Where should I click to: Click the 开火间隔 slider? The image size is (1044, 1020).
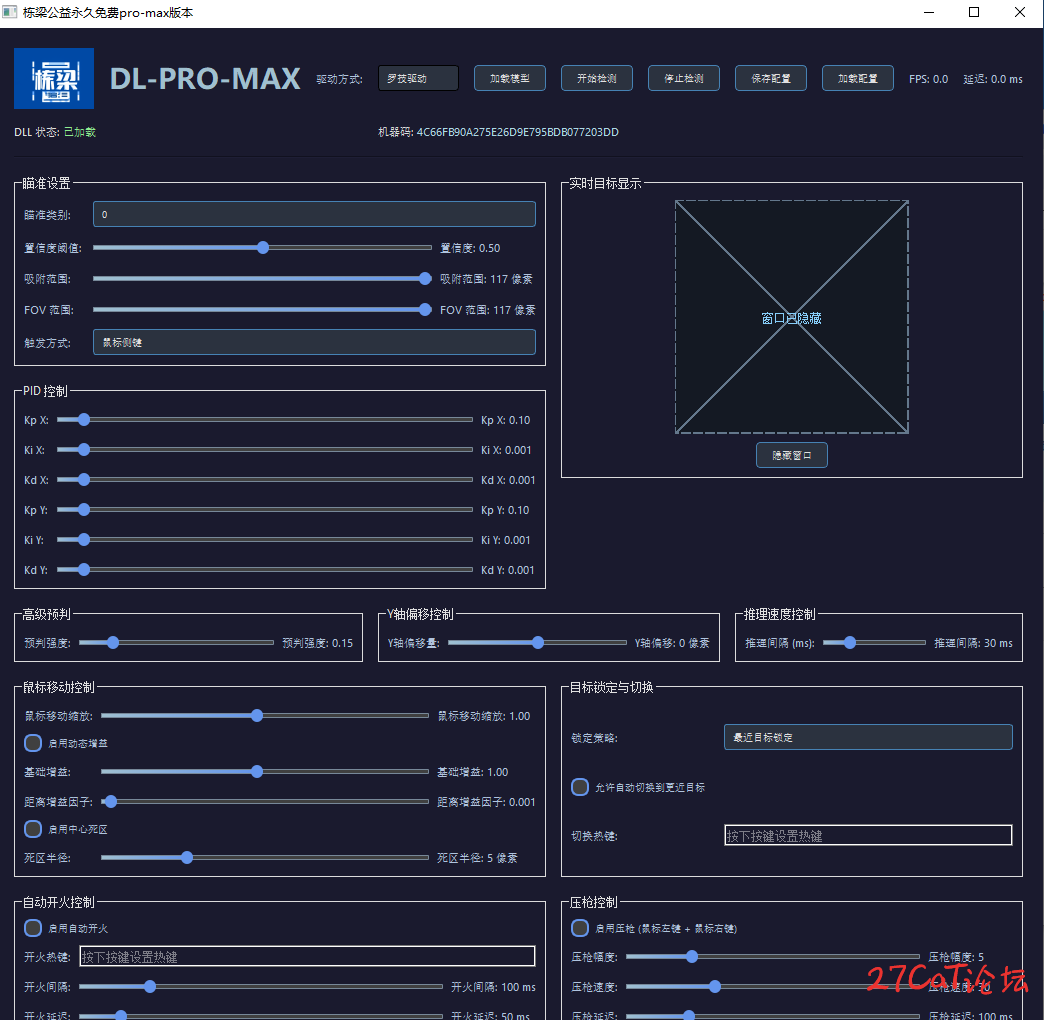click(x=261, y=987)
